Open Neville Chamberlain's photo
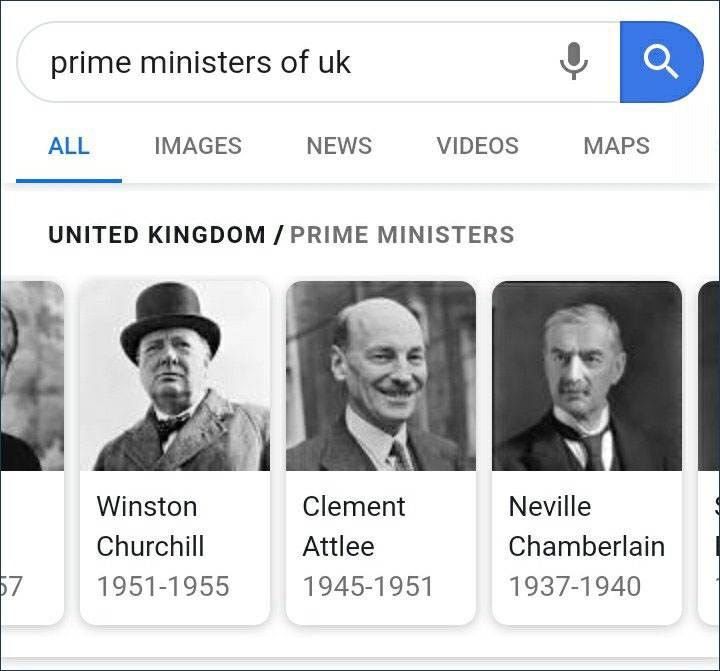Screen dimensions: 720x671 click(x=587, y=376)
